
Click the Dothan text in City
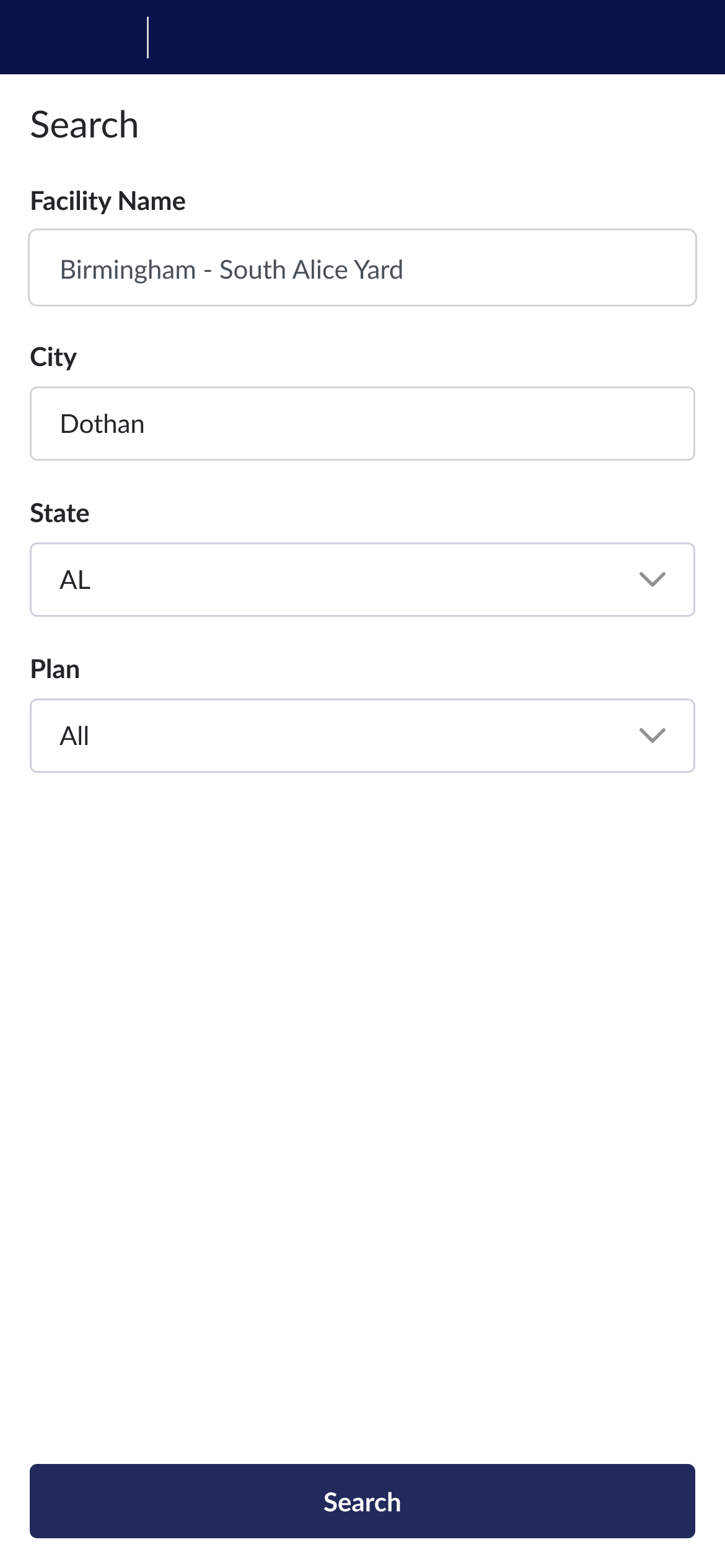click(102, 424)
